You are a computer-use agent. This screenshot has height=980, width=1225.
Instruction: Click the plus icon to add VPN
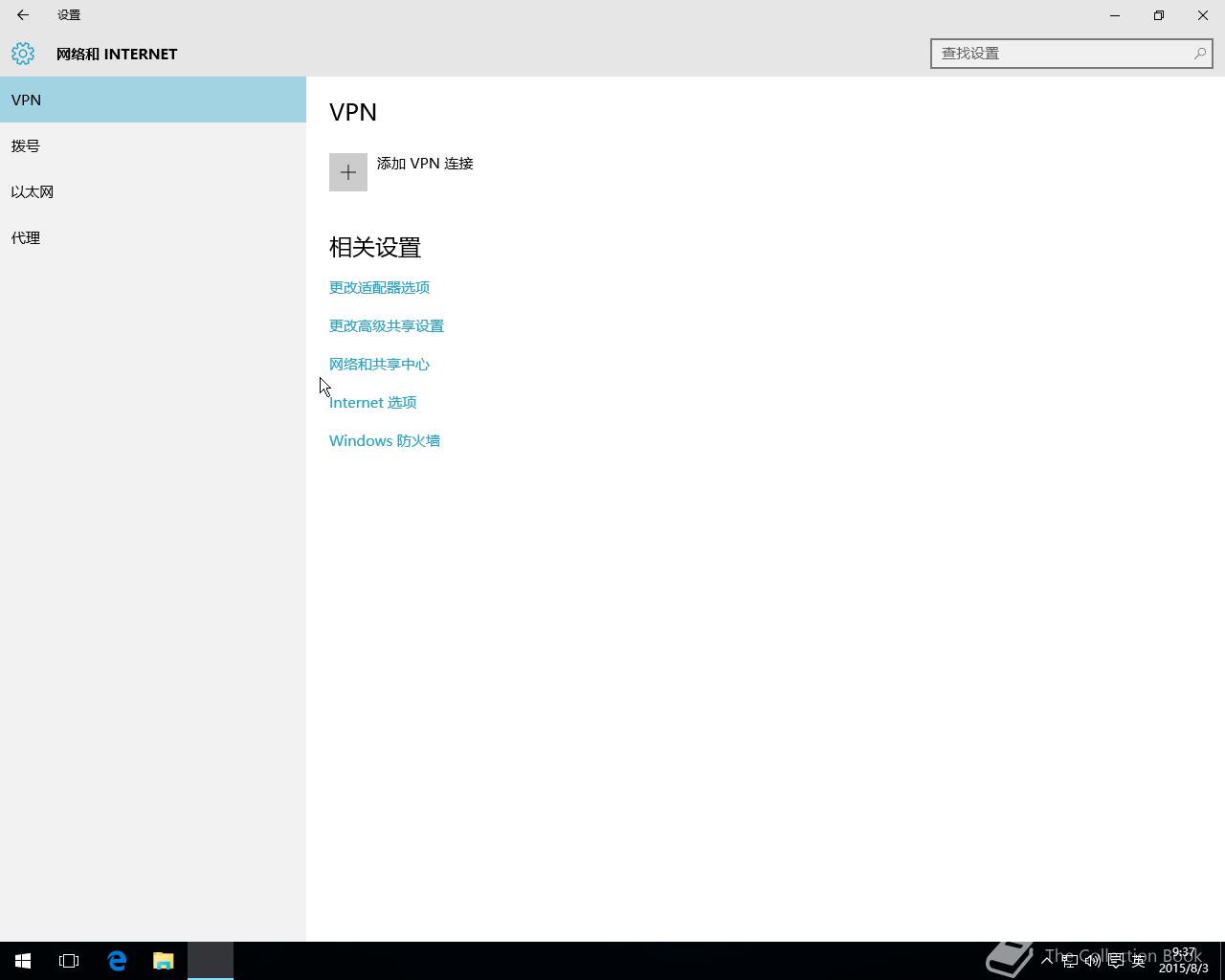coord(348,172)
